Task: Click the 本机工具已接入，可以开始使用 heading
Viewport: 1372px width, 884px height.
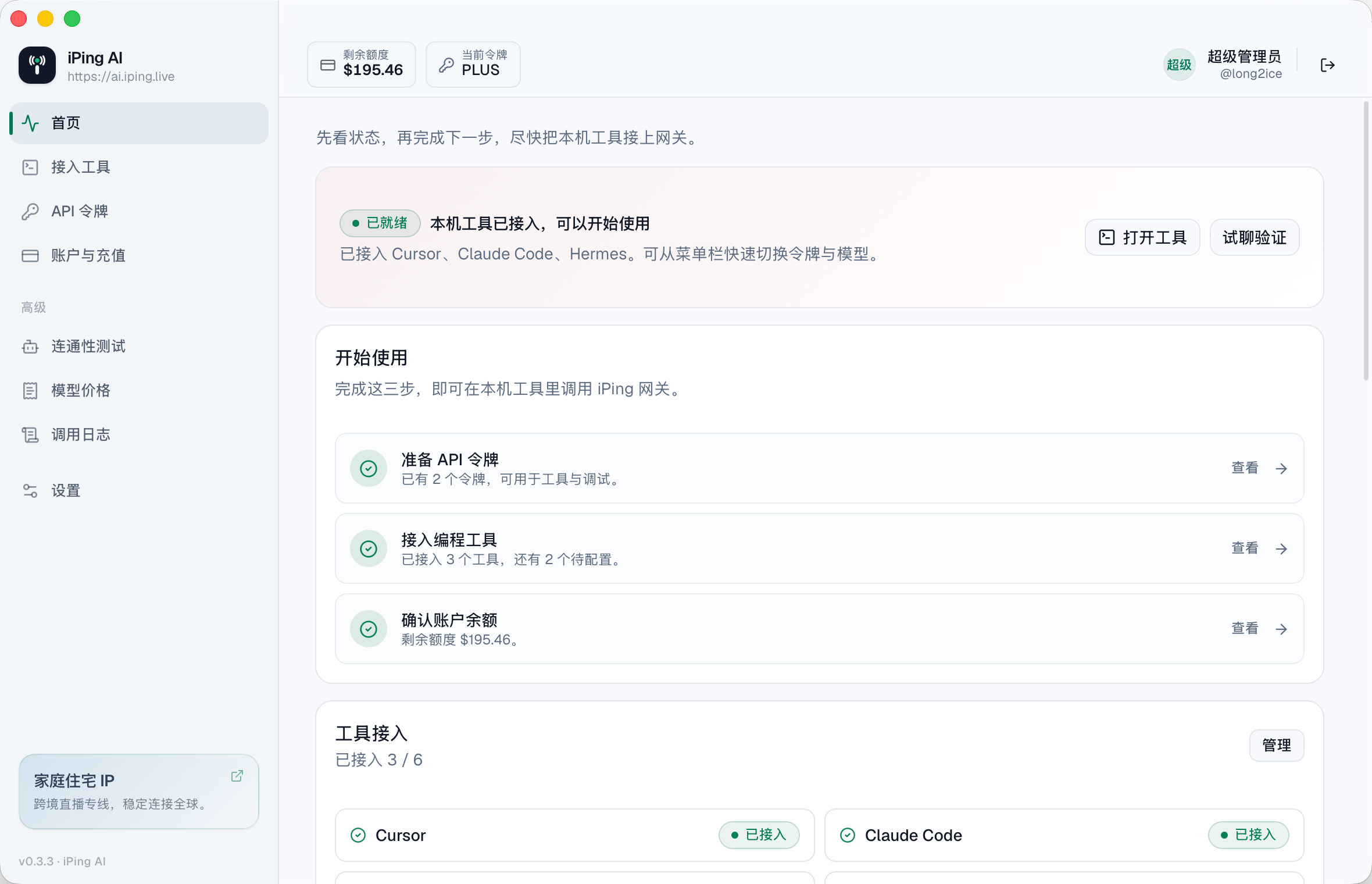Action: click(540, 223)
